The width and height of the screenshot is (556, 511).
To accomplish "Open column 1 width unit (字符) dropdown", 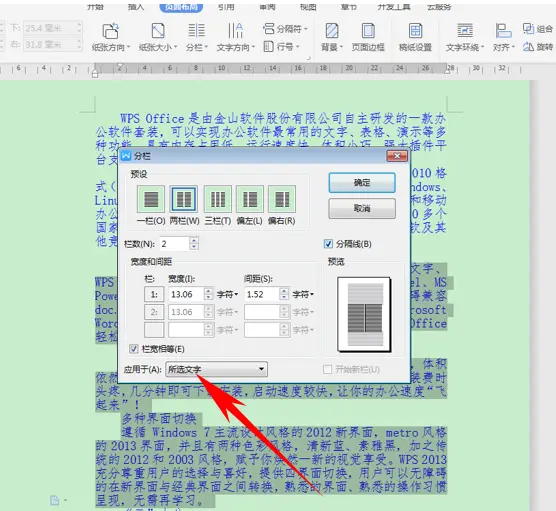I will coord(227,294).
